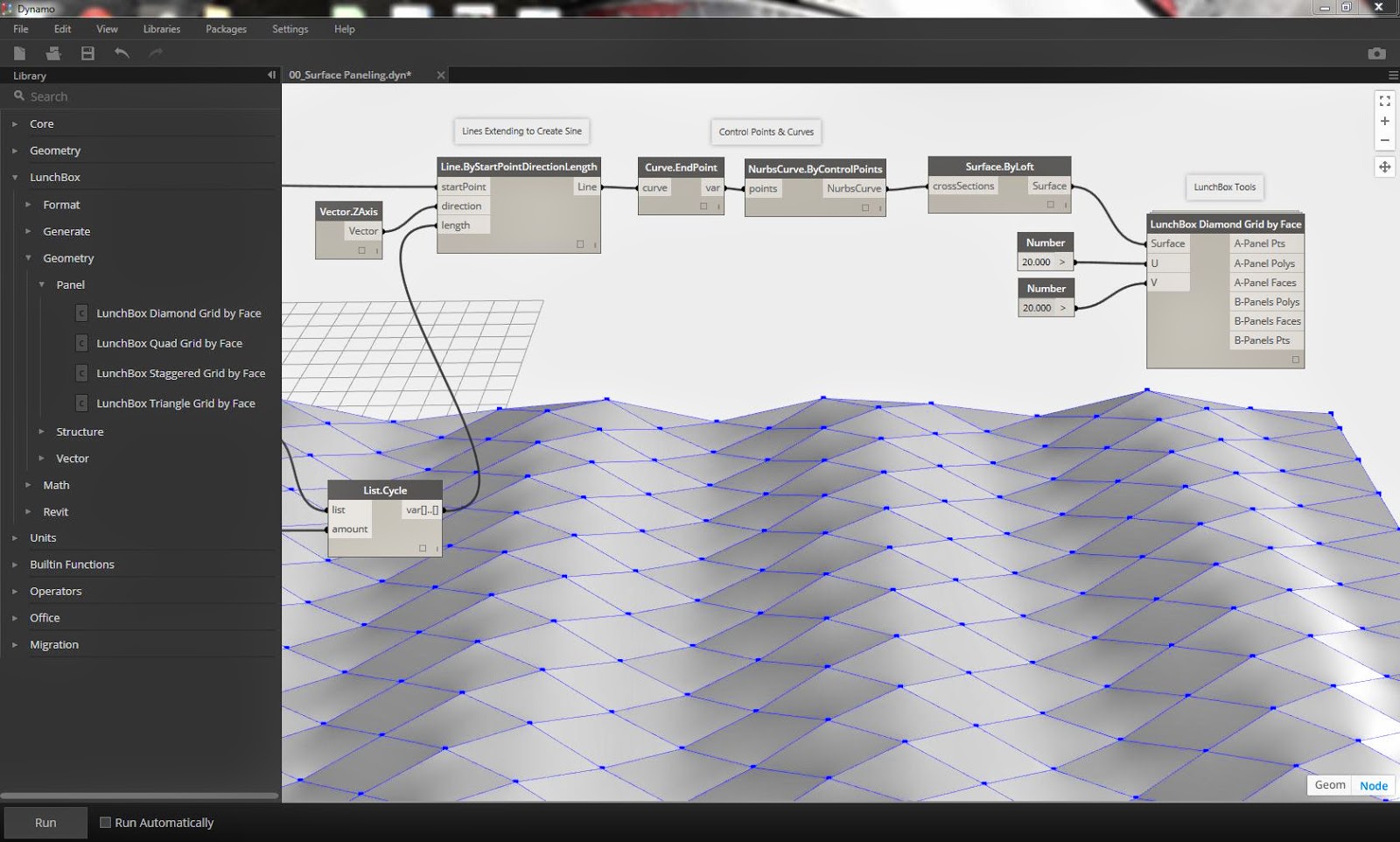
Task: Toggle the preview box on Line.ByStartPointDirectionLength node
Action: pos(580,244)
